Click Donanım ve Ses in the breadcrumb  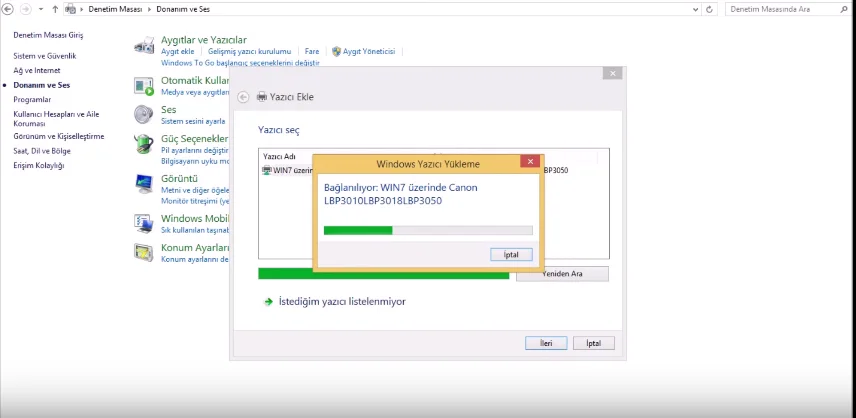(183, 9)
